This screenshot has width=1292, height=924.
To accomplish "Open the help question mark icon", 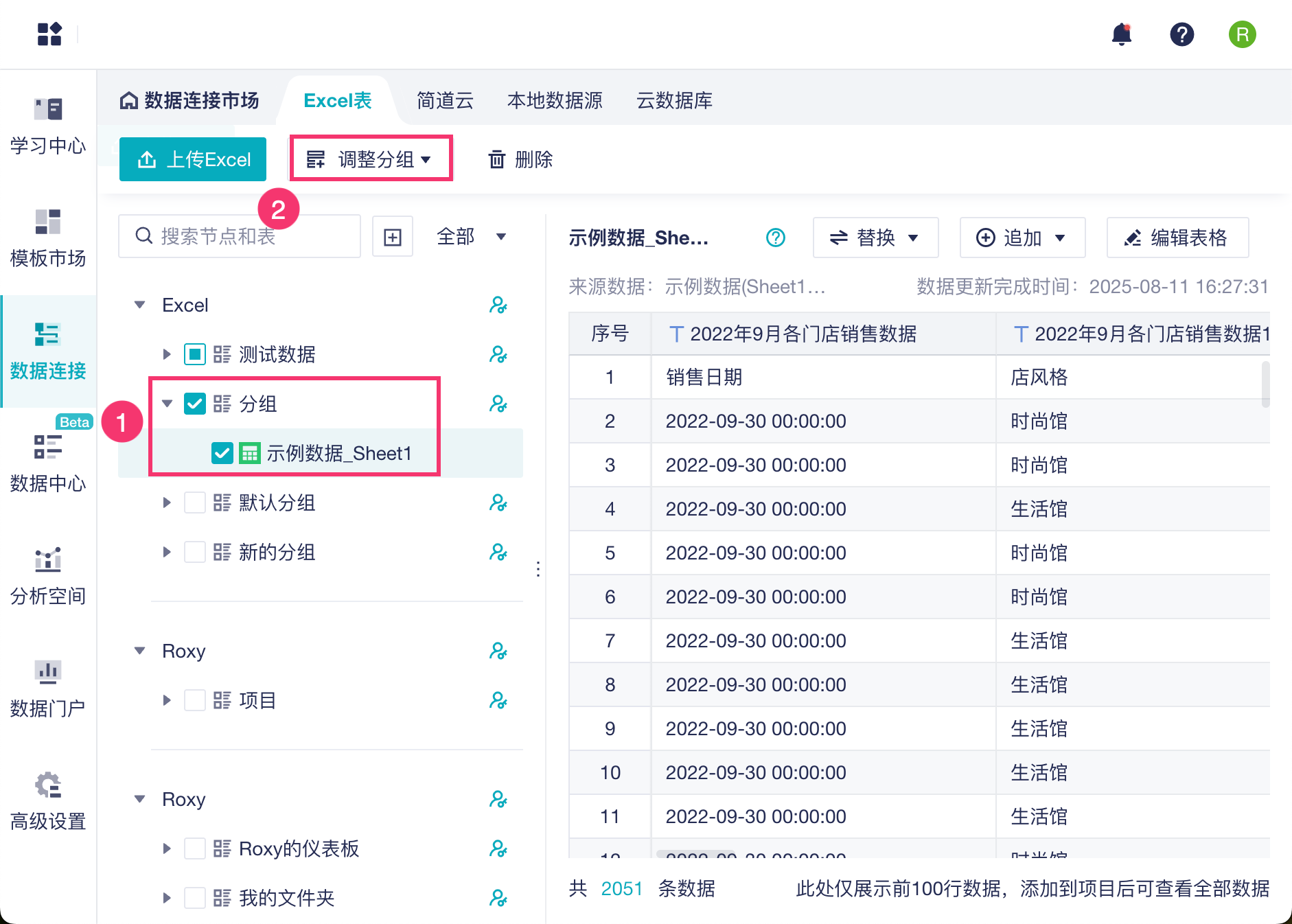I will tap(1181, 34).
